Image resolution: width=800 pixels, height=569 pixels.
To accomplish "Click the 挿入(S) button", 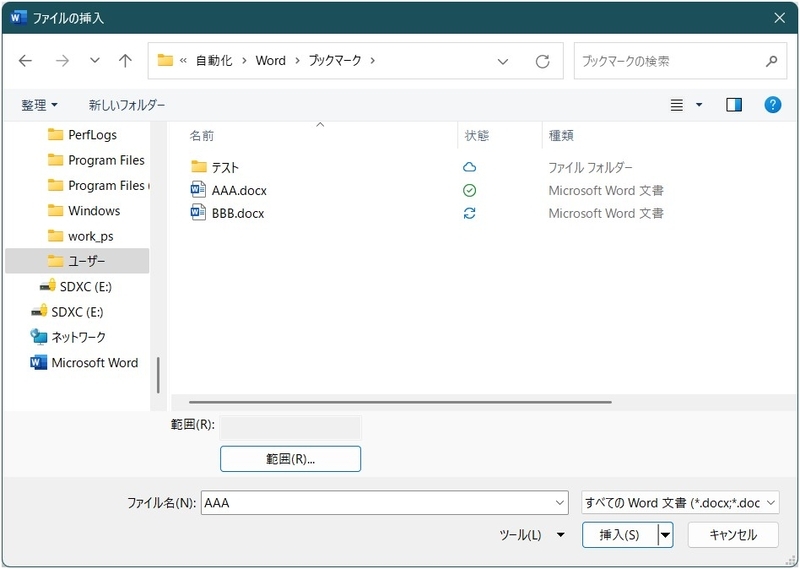I will click(619, 535).
